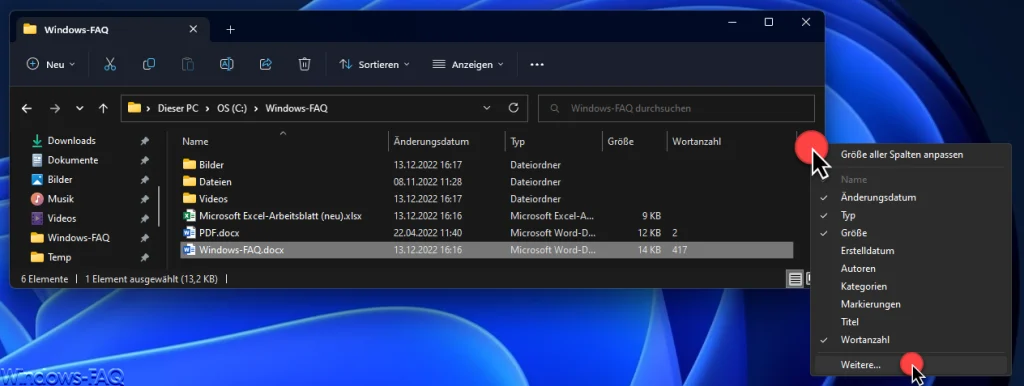This screenshot has height=386, width=1024.
Task: Go forward with the right arrow
Action: coord(55,108)
